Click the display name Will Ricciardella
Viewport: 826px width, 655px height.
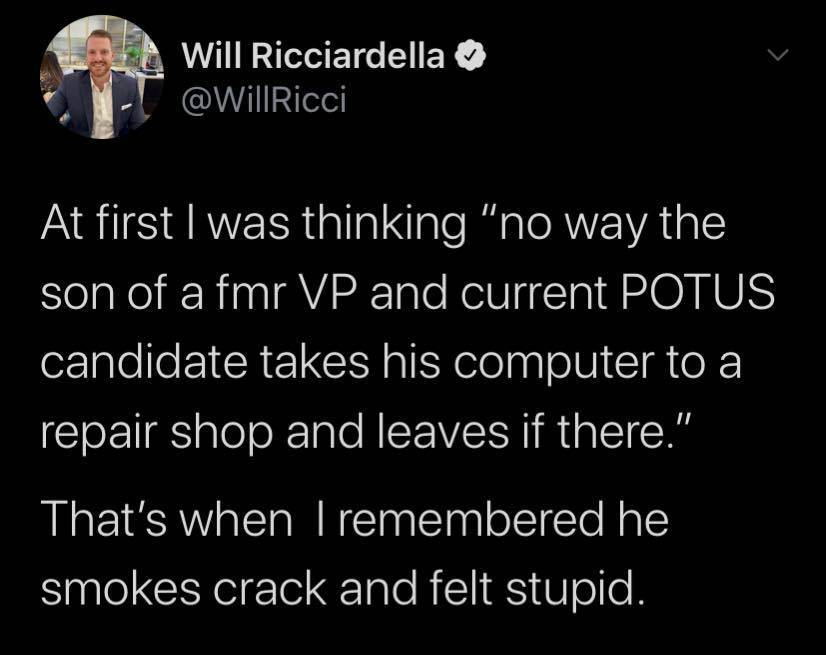coord(313,57)
